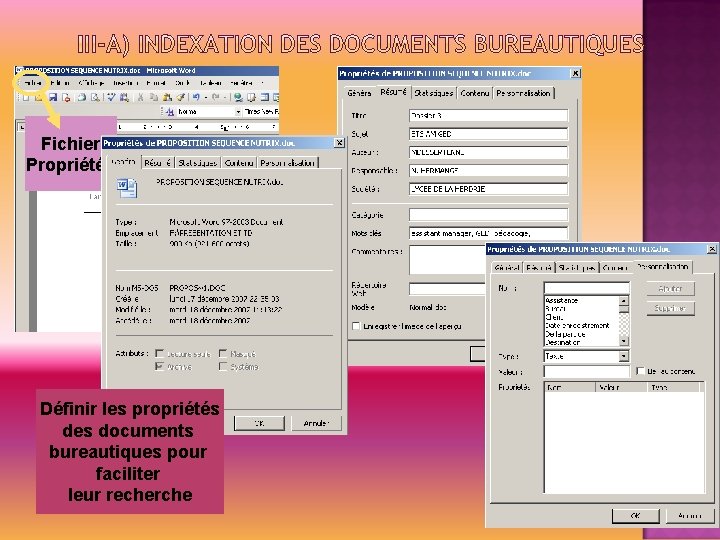Open the Fenêtre menu
This screenshot has width=720, height=540.
pos(242,83)
